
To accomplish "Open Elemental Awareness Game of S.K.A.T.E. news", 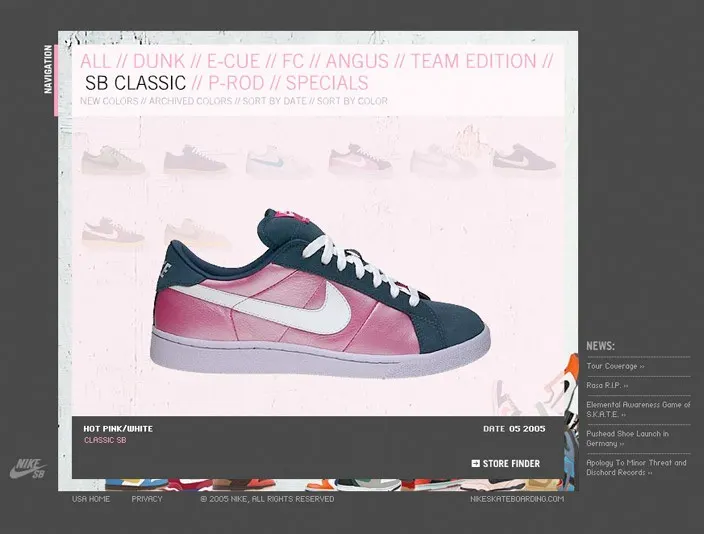I will [x=638, y=409].
